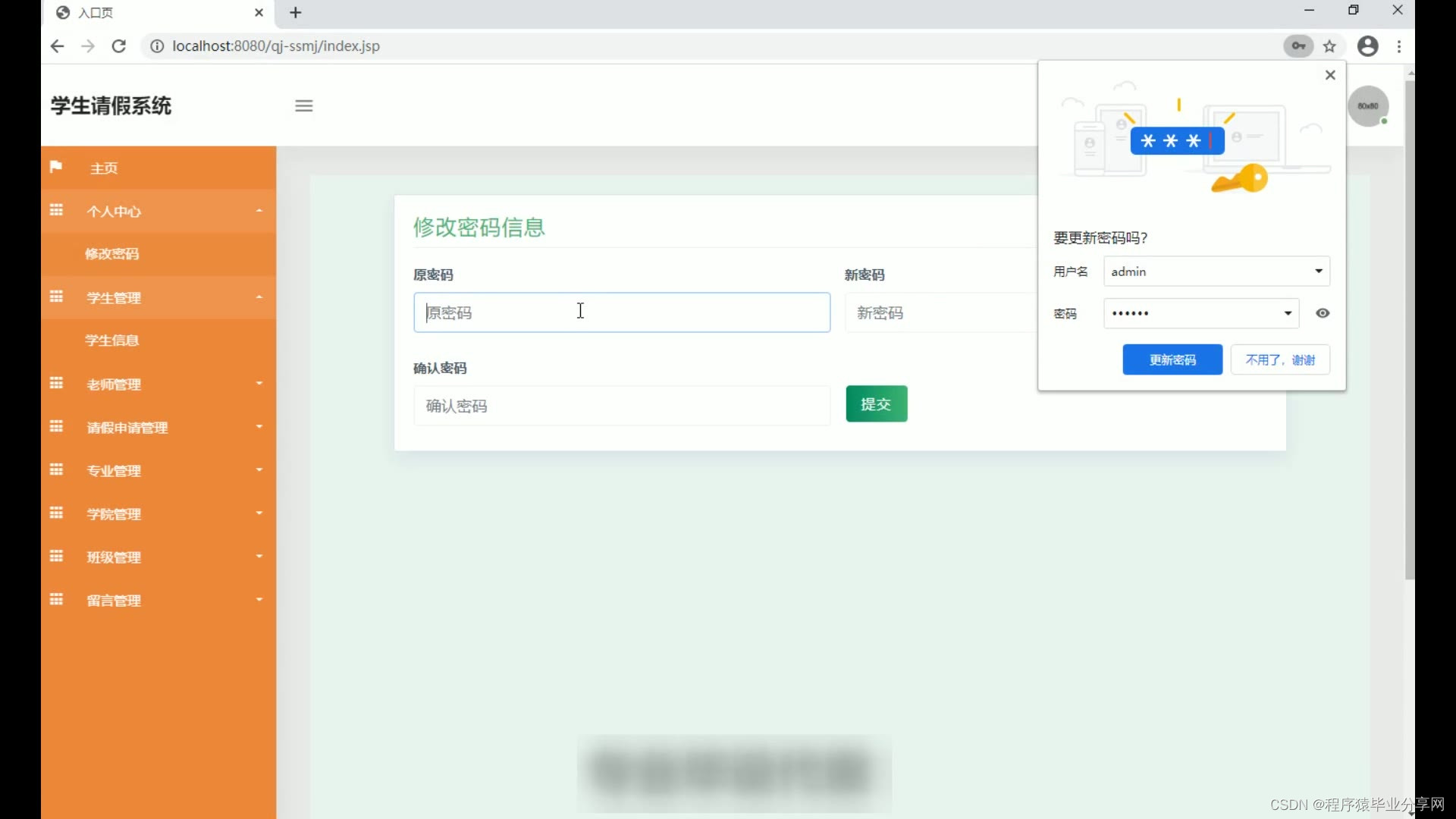
Task: Reload the page with refresh icon
Action: tap(119, 46)
